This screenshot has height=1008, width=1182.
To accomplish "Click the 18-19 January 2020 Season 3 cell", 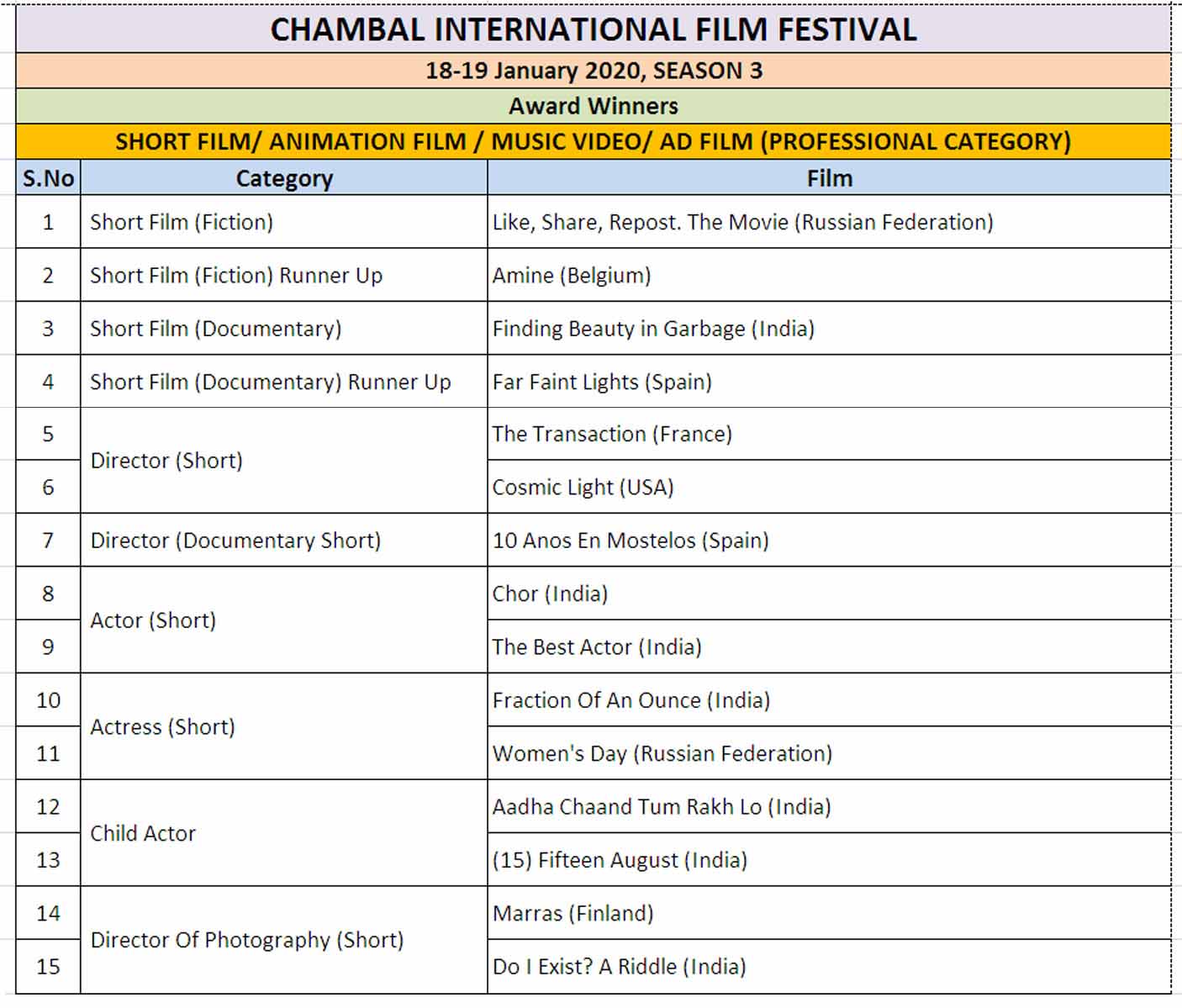I will click(593, 71).
